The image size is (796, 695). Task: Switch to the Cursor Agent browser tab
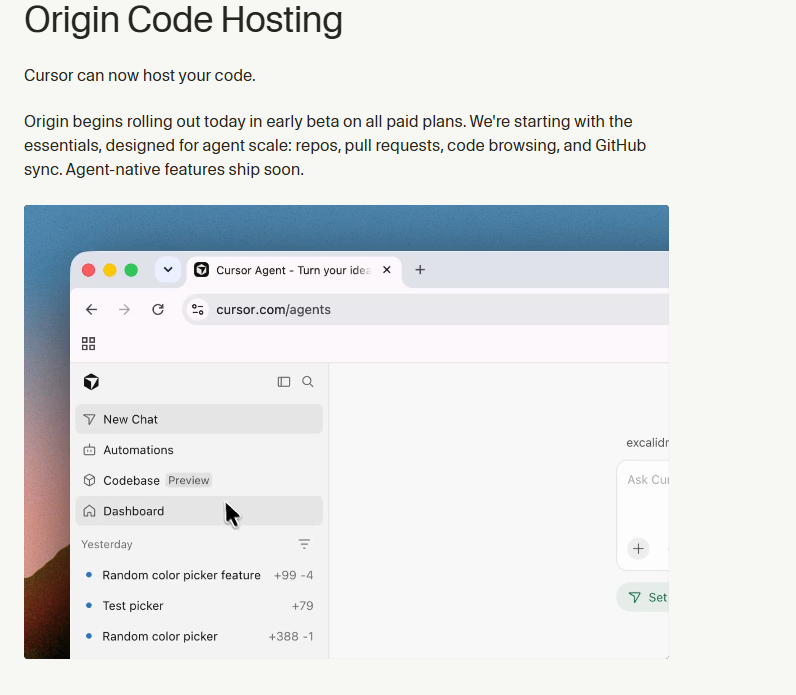click(294, 271)
